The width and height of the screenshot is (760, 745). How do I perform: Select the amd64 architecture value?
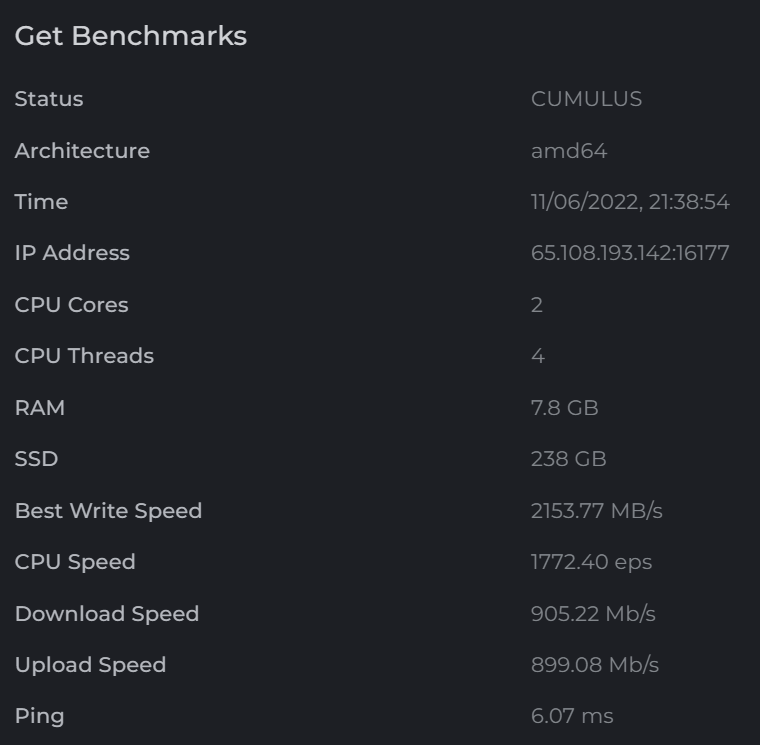[569, 151]
